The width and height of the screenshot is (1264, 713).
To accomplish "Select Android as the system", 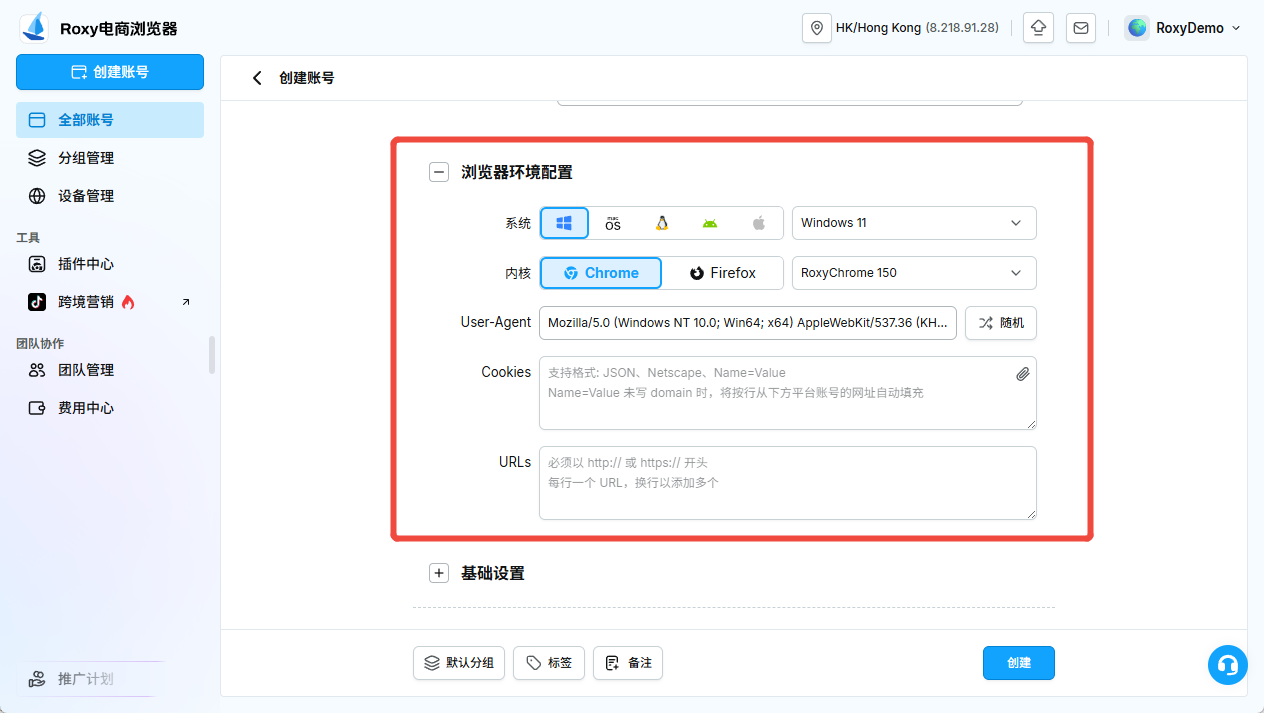I will click(710, 223).
